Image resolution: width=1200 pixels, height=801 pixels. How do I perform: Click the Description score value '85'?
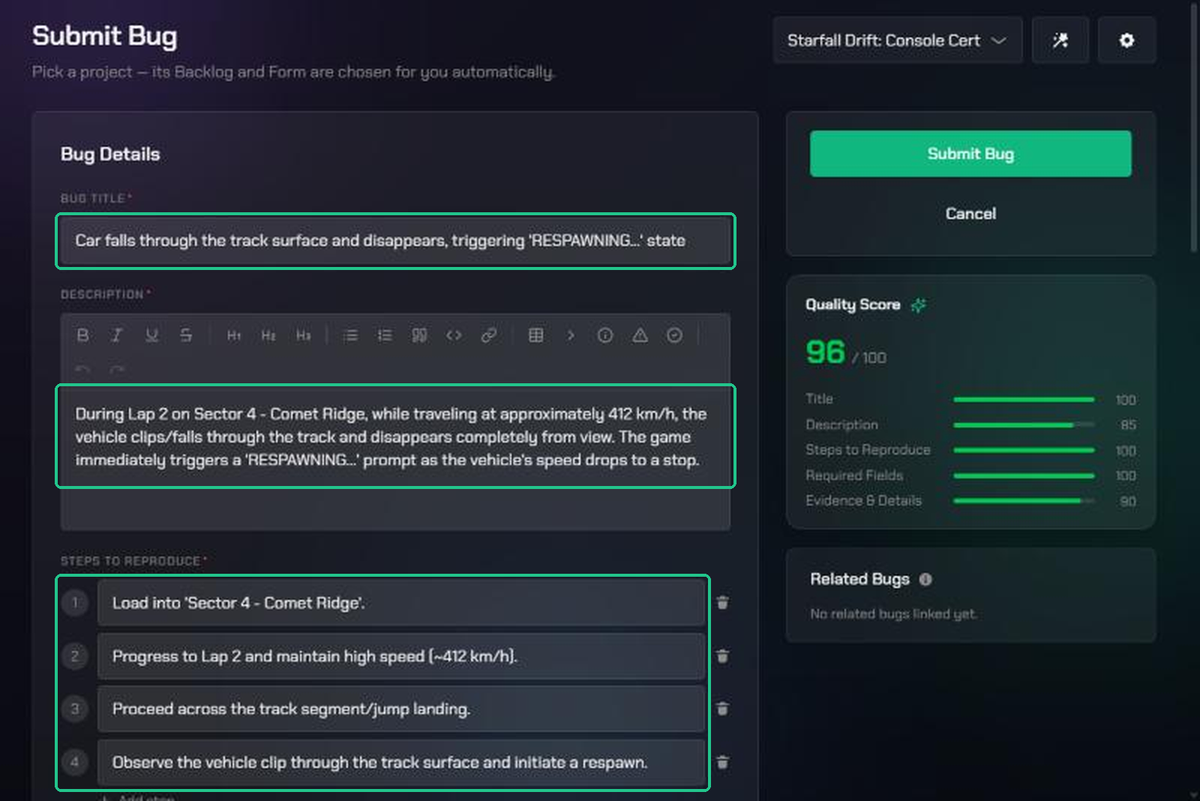[x=1127, y=425]
